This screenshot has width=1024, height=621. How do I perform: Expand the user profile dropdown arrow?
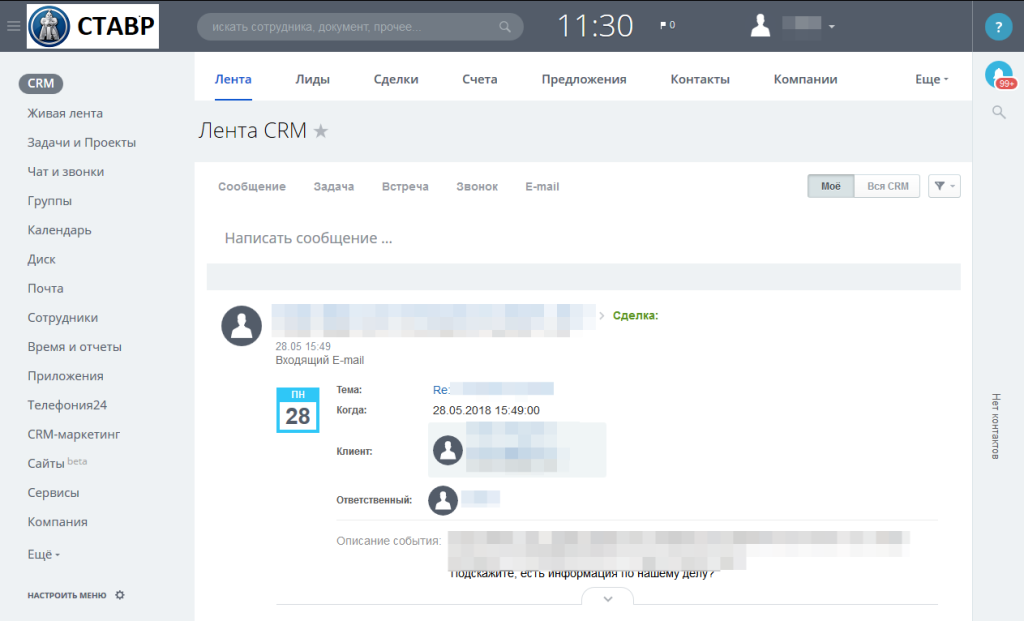pos(831,27)
